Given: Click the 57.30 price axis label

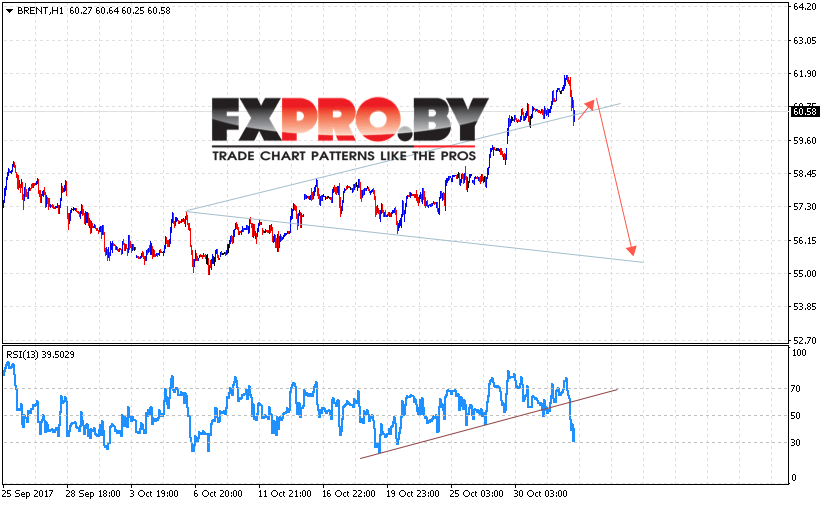Looking at the screenshot, I should [x=805, y=207].
